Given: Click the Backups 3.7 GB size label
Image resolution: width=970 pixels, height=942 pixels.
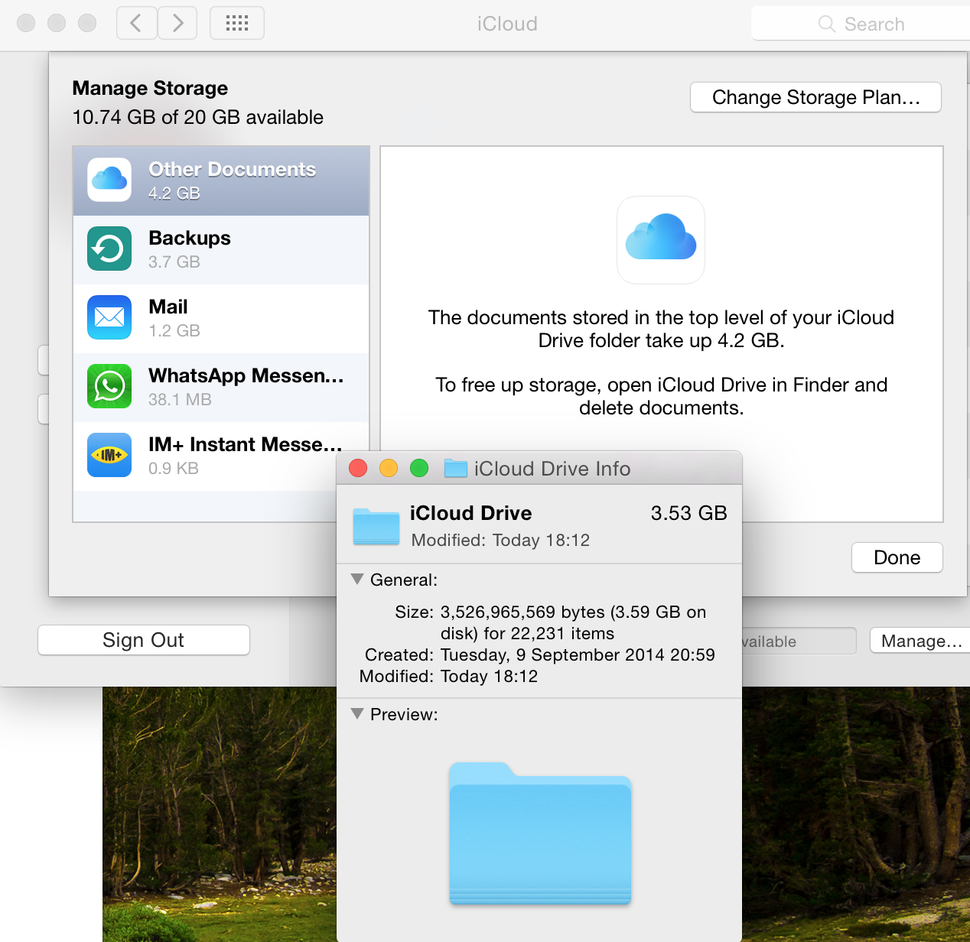Looking at the screenshot, I should point(174,262).
